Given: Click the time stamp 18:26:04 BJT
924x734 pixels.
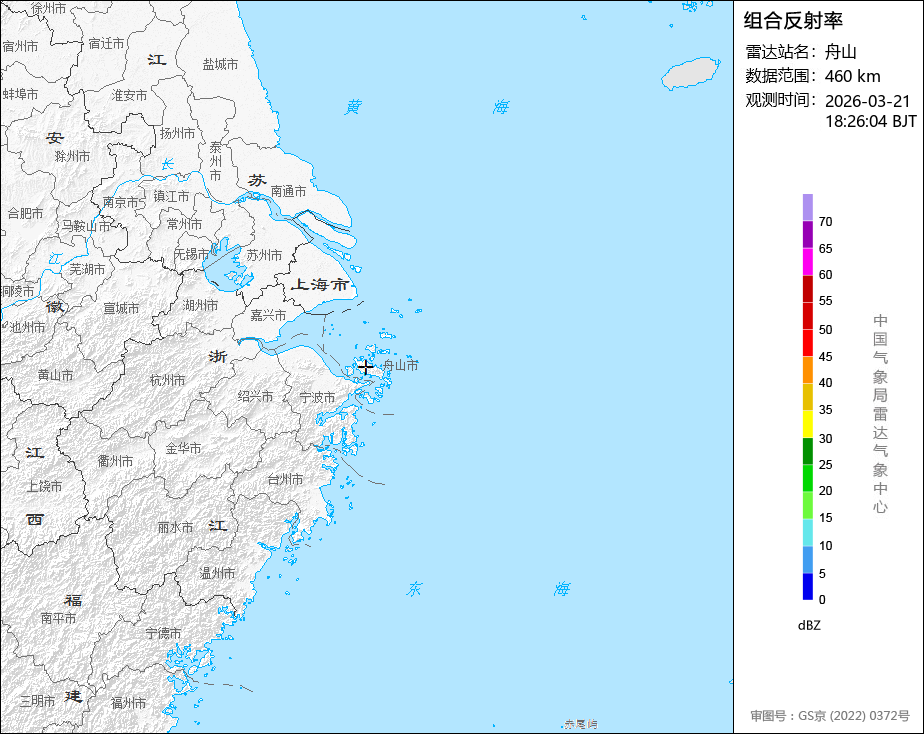Looking at the screenshot, I should (870, 121).
